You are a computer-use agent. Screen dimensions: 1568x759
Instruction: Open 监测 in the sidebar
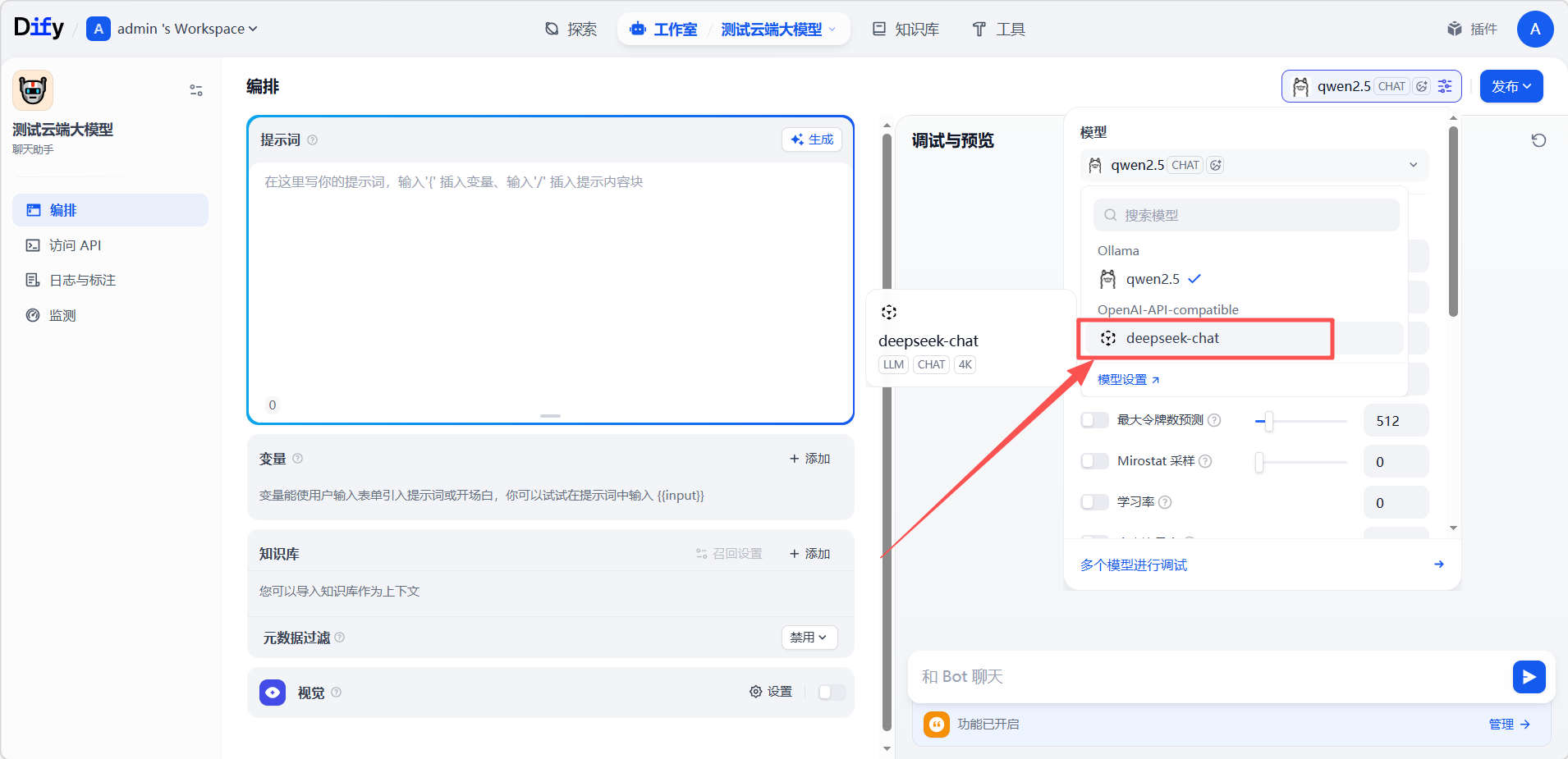[110, 315]
